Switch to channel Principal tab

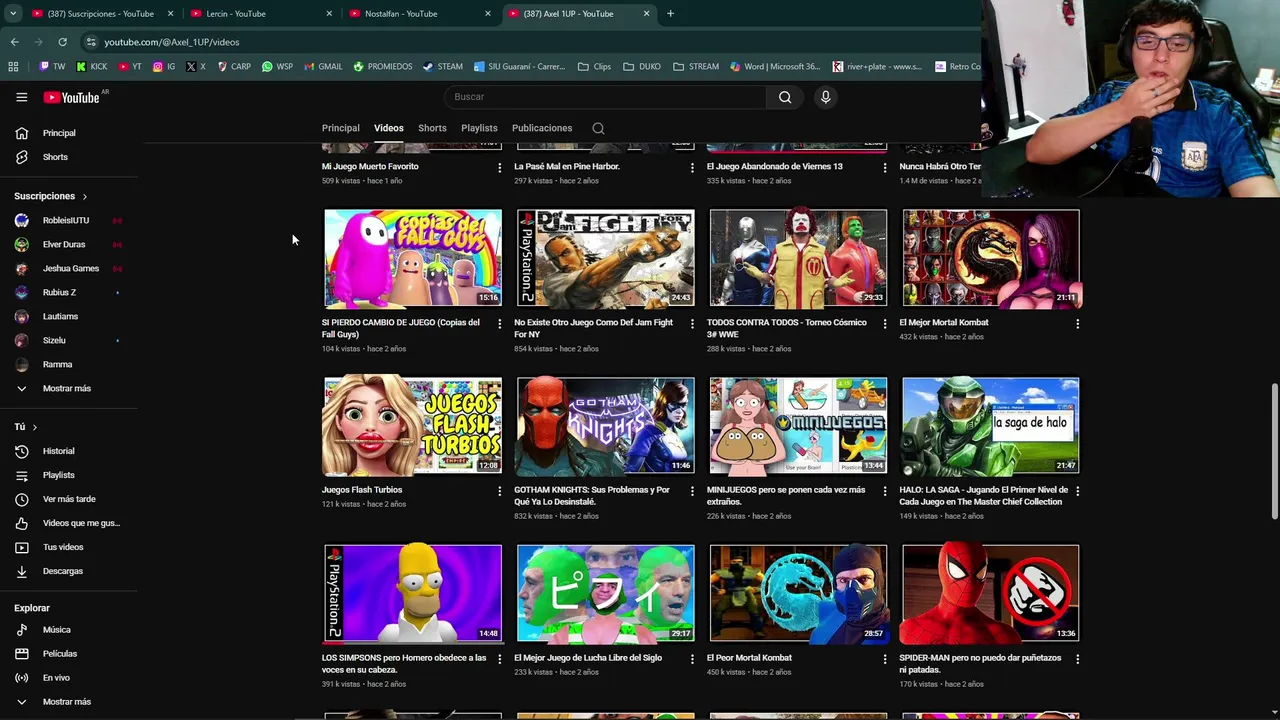[x=340, y=128]
